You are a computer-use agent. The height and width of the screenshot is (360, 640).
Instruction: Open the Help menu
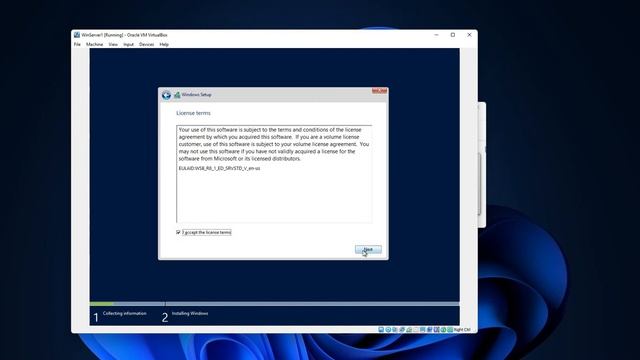point(164,44)
